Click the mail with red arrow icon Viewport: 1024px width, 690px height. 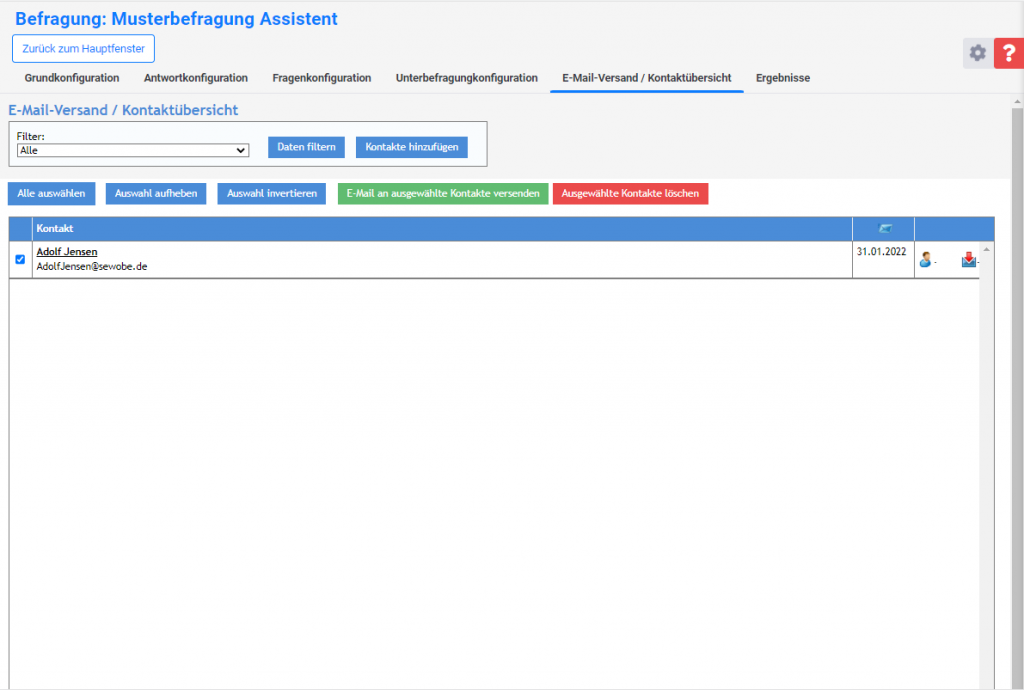968,260
